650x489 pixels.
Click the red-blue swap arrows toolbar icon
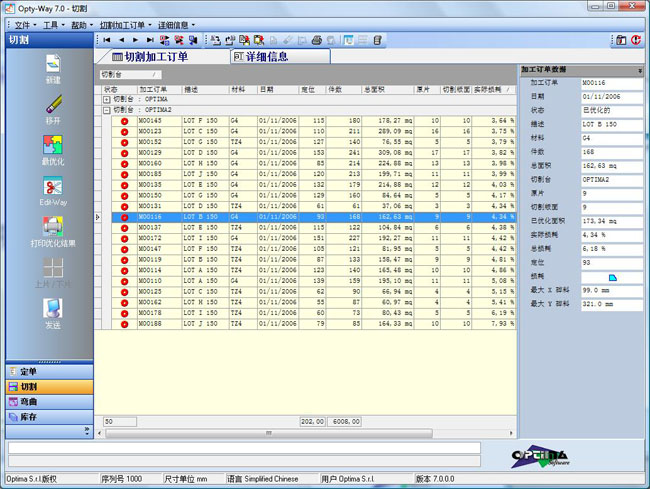click(x=165, y=40)
